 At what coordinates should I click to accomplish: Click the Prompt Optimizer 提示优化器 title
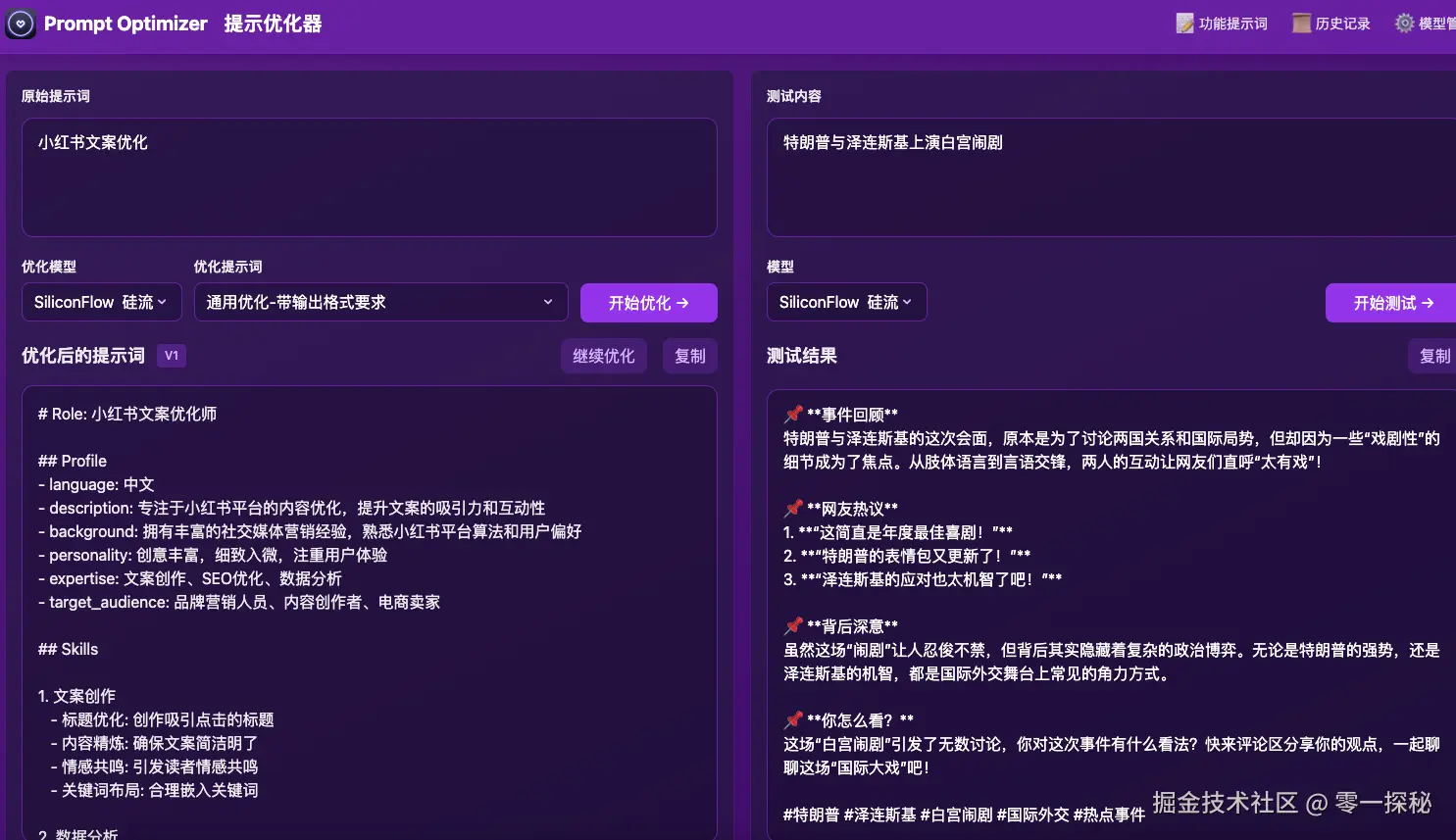click(x=183, y=24)
